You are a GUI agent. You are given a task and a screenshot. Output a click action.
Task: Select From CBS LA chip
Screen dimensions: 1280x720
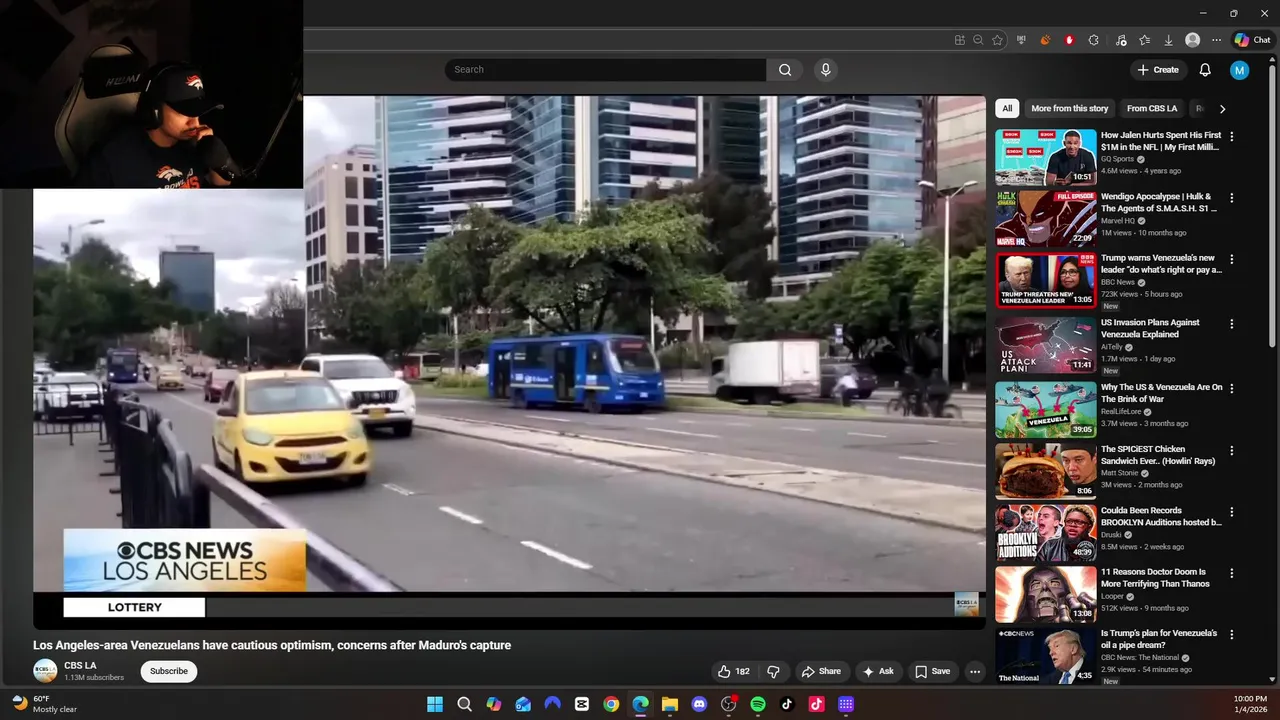pos(1152,108)
